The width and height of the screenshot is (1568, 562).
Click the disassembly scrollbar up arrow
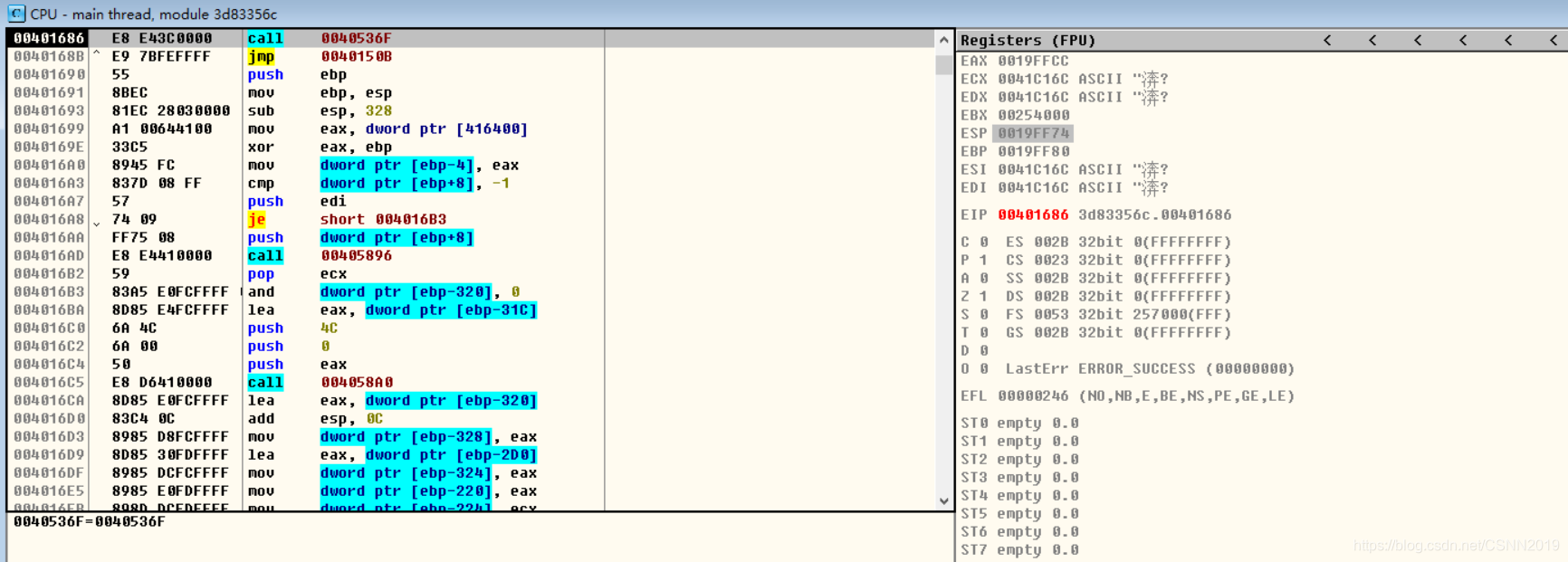[x=944, y=40]
